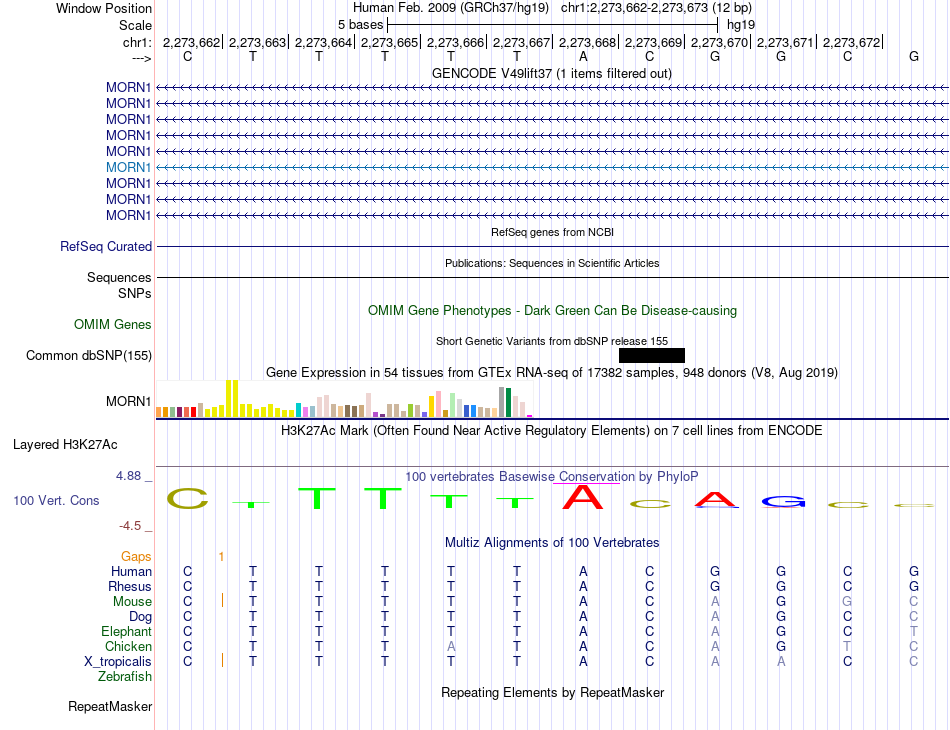Click the GENCODE V49lift37 track title
950x730 pixels.
coord(552,74)
